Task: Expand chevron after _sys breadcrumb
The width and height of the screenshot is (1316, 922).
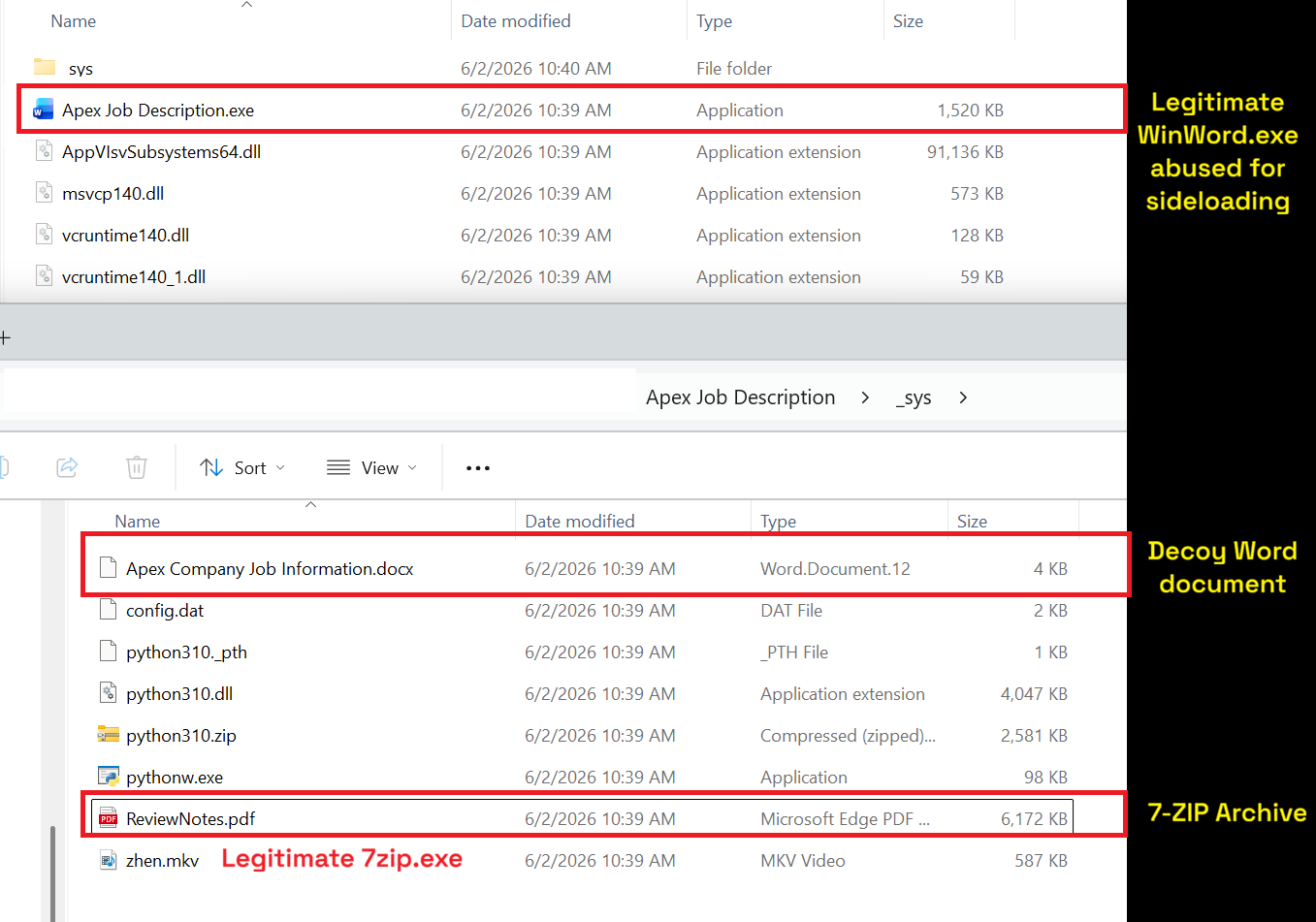Action: [963, 397]
